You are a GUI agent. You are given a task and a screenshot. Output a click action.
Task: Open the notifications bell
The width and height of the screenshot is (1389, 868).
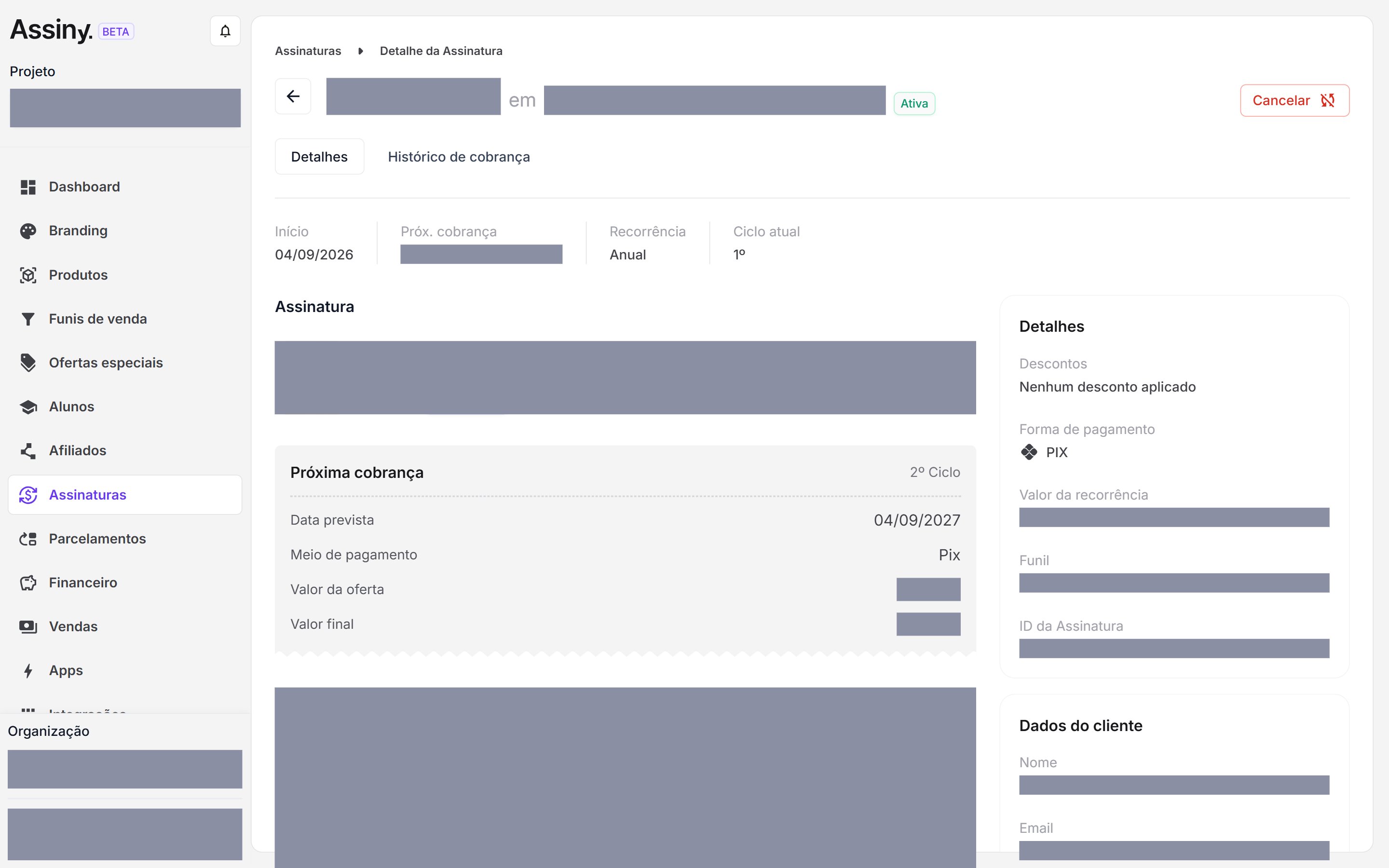[225, 31]
